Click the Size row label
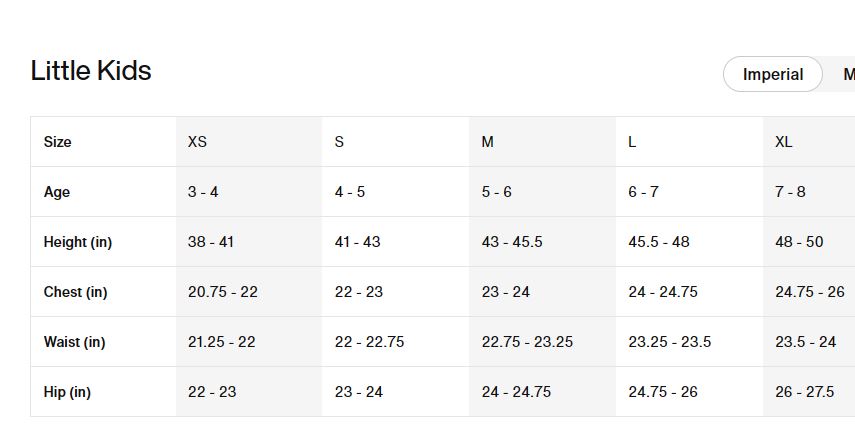This screenshot has height=432, width=855. point(58,142)
